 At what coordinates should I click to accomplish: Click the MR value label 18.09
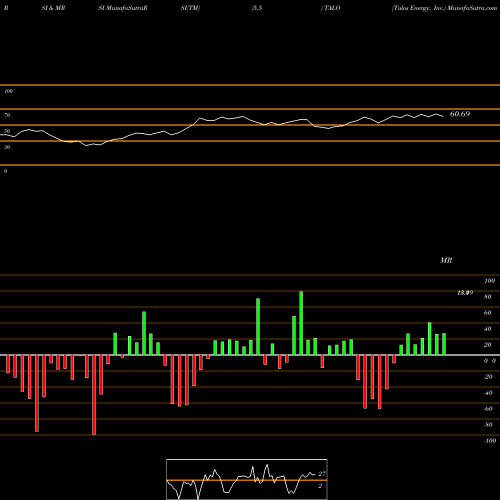point(465,293)
